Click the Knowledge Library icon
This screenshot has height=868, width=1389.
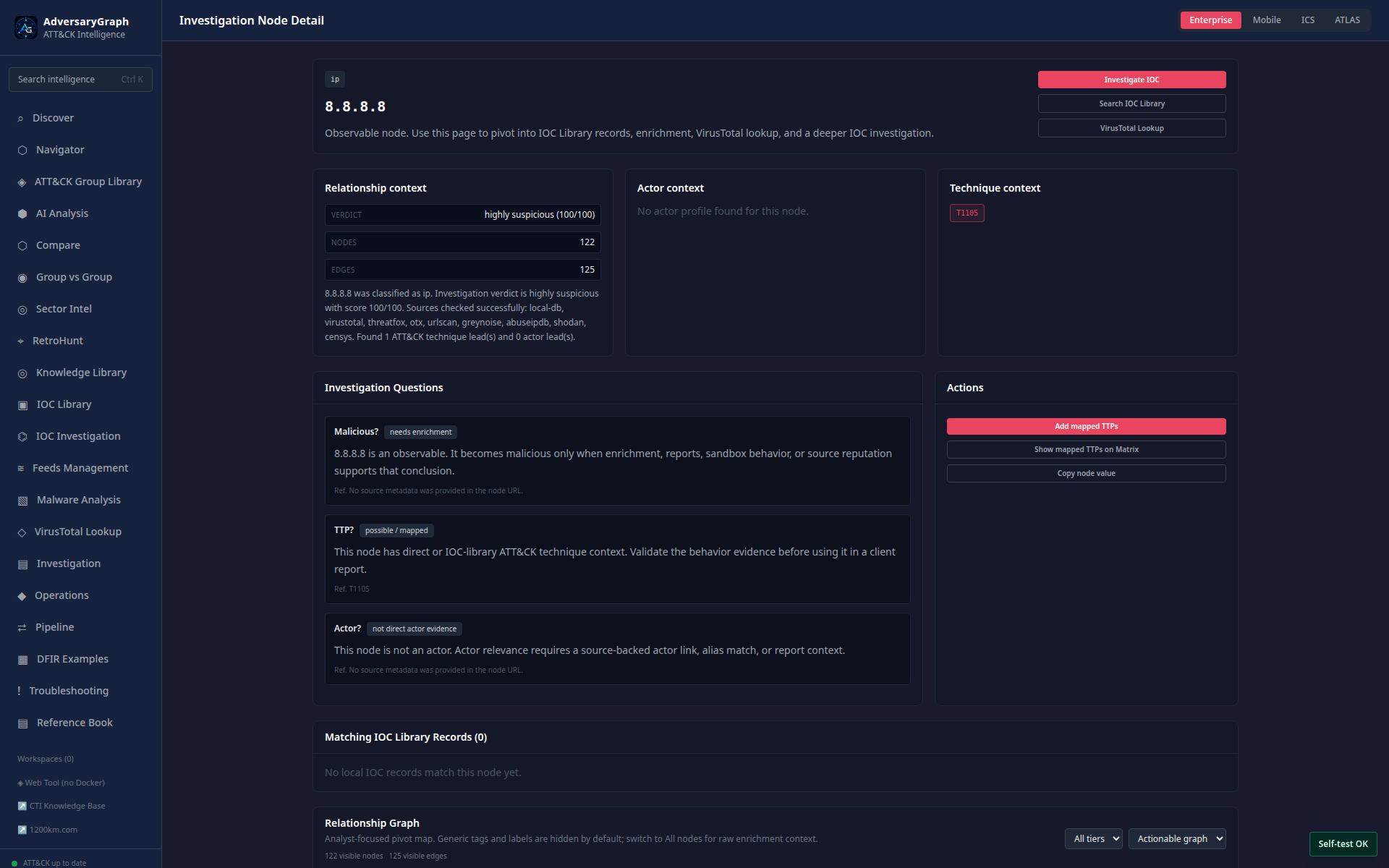(22, 373)
